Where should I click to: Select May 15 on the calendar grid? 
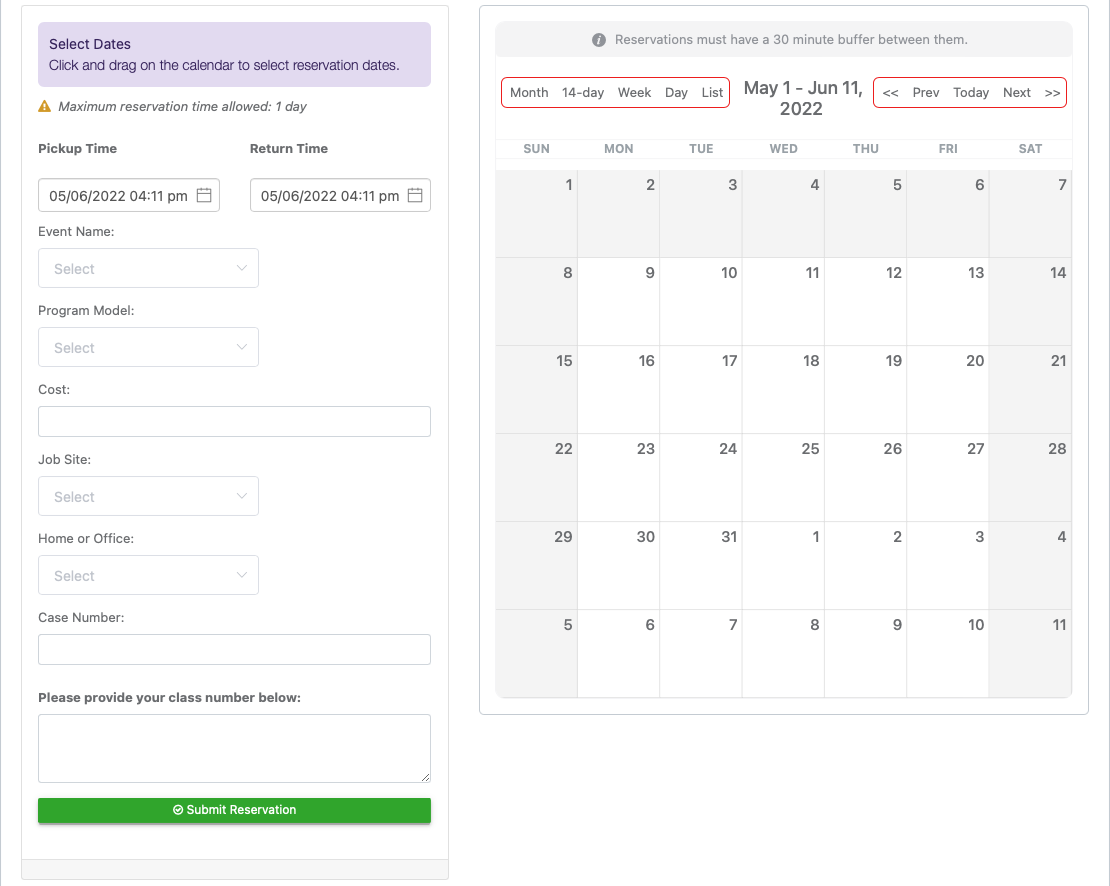(x=536, y=390)
